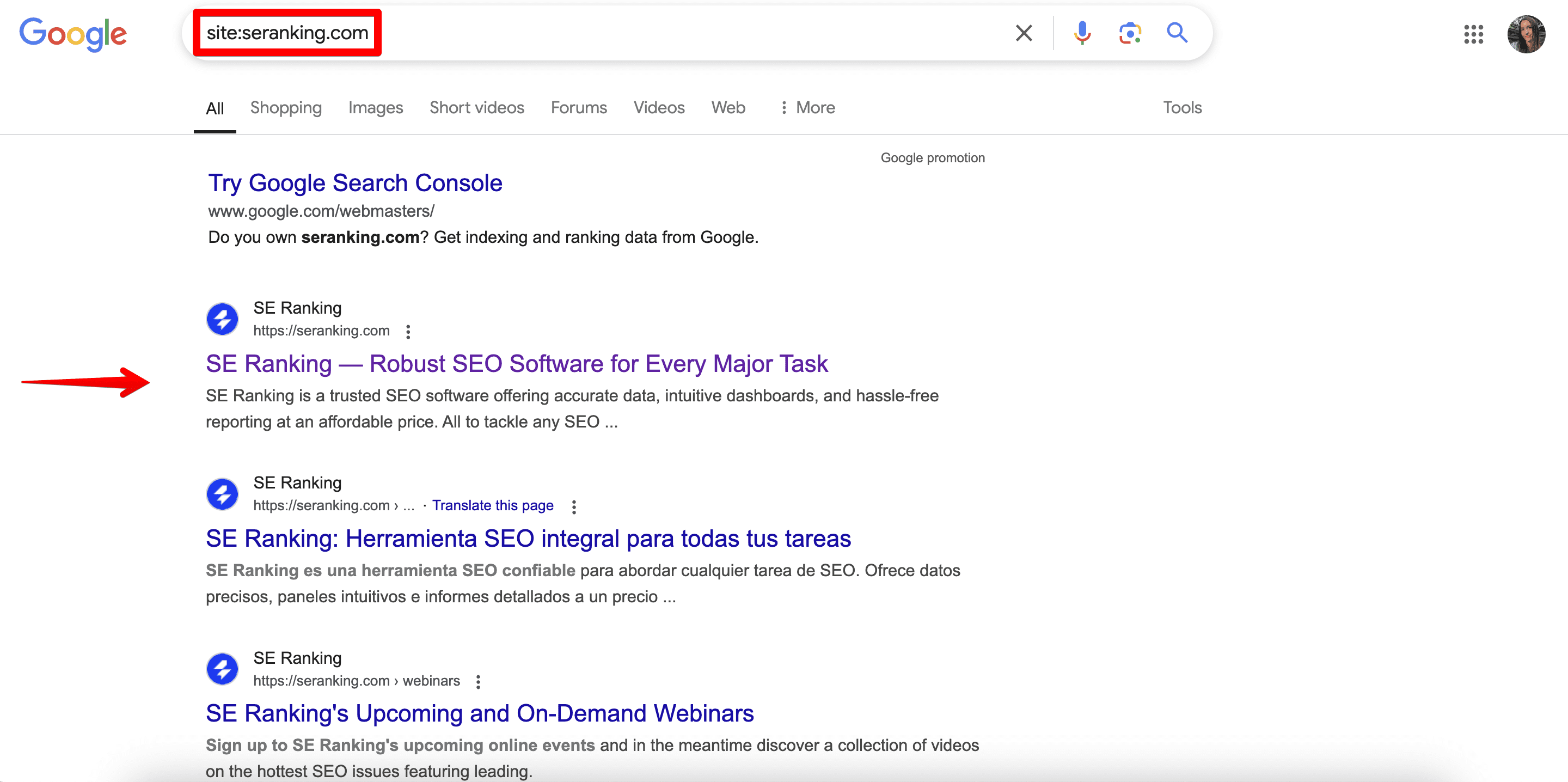
Task: Click SE Ranking favicon on first result
Action: pyautogui.click(x=222, y=319)
